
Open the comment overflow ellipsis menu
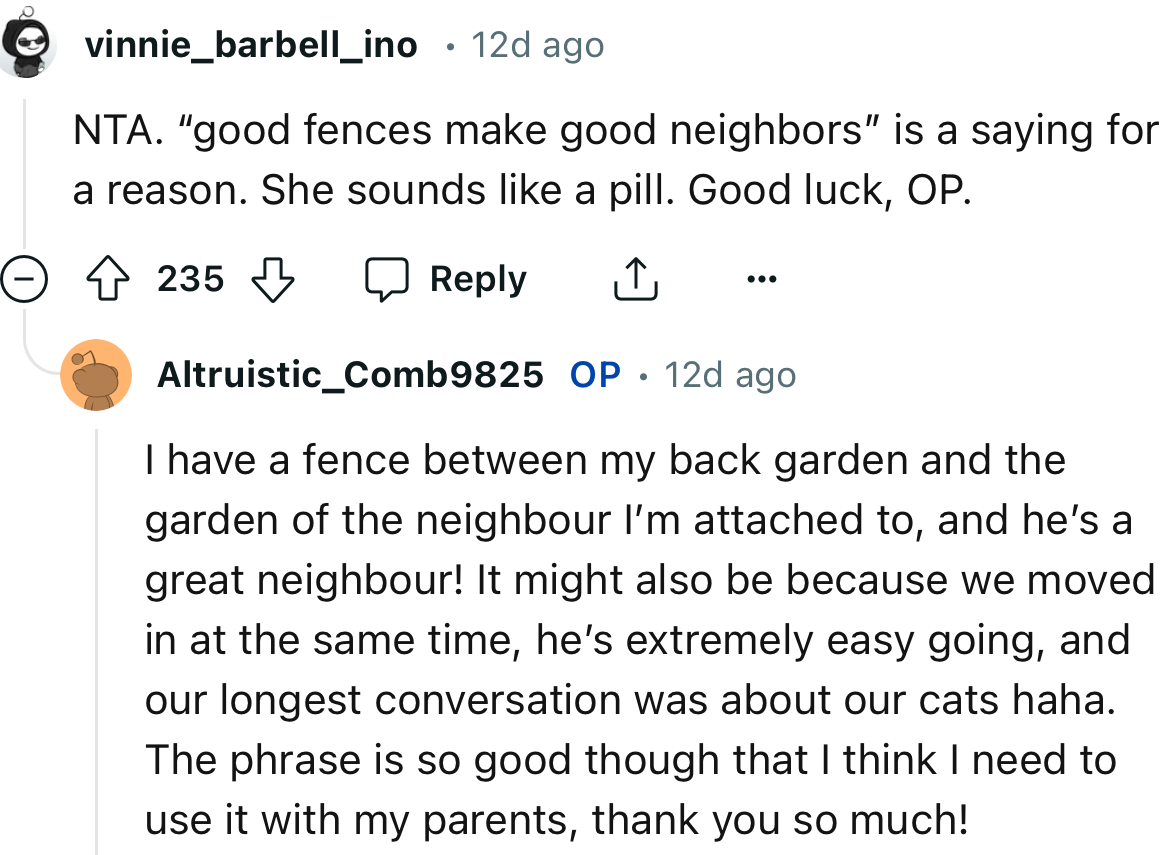coord(761,280)
